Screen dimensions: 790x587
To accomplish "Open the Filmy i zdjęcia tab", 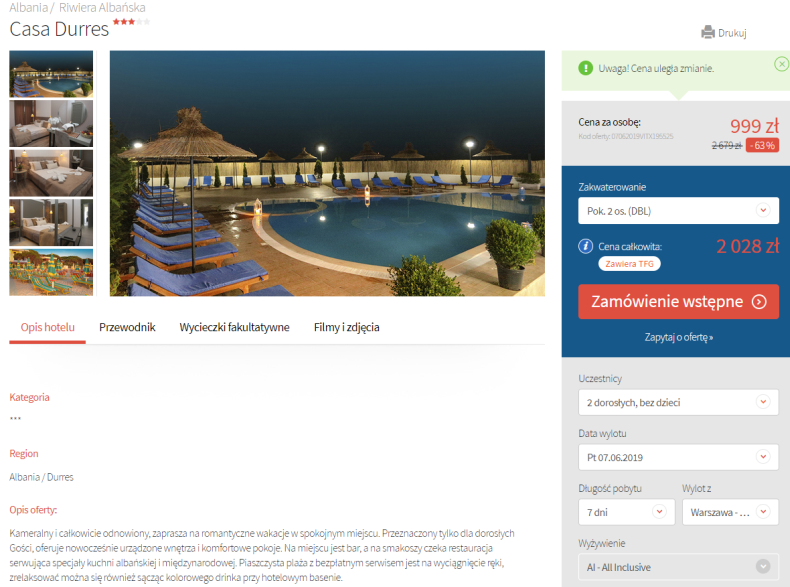I will coord(347,328).
